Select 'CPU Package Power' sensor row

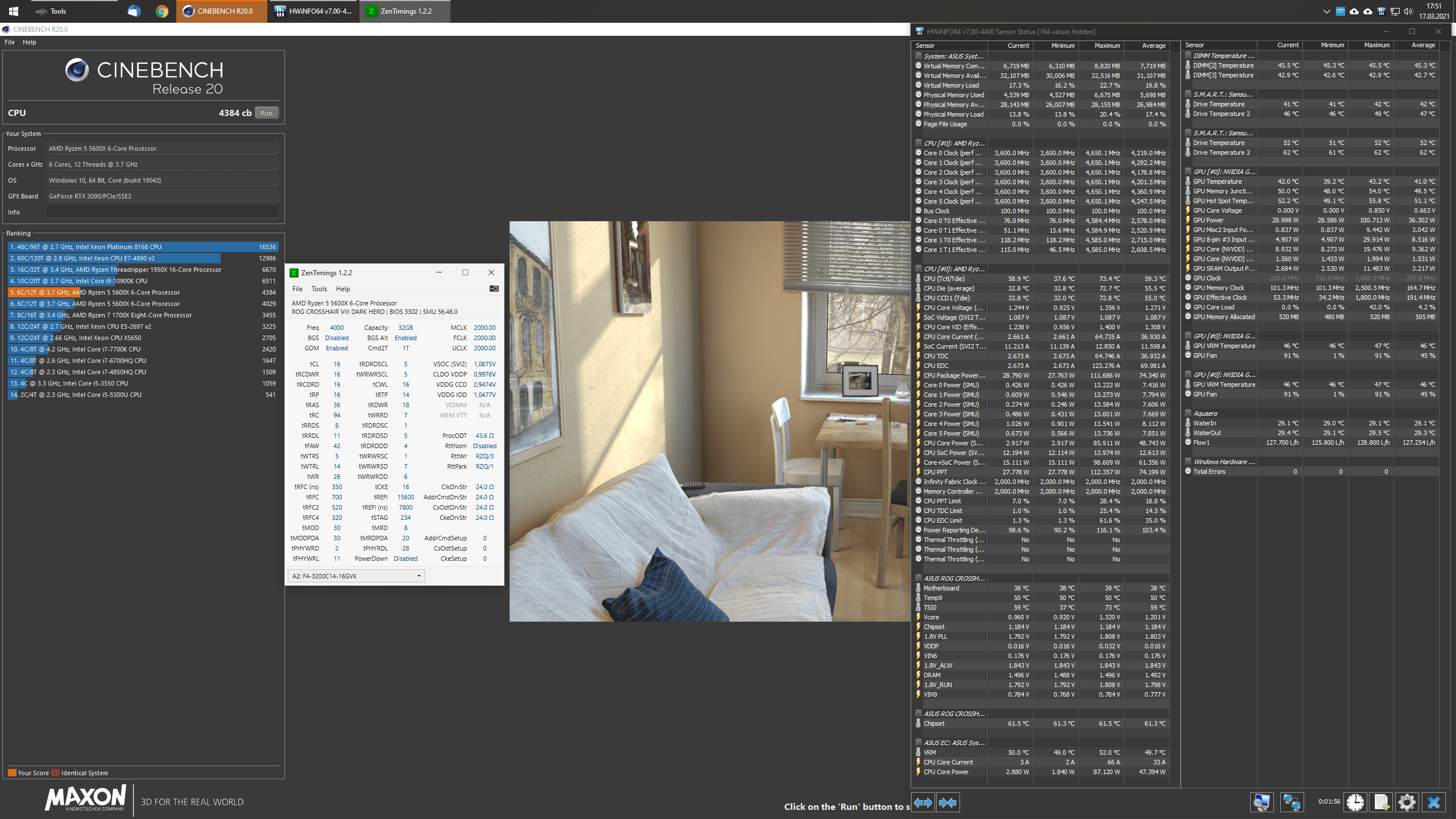(1041, 375)
